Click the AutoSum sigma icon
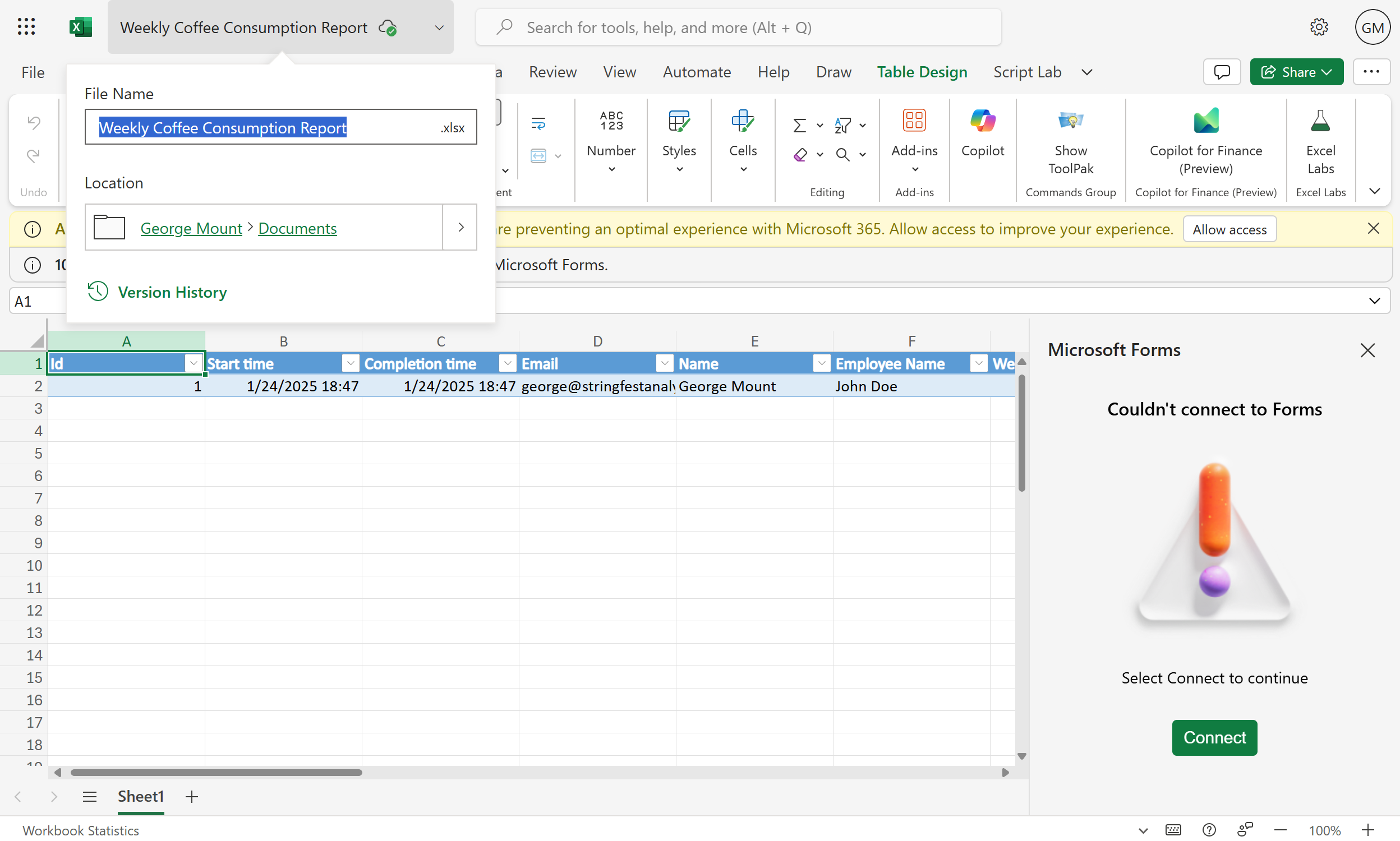The height and width of the screenshot is (841, 1400). (799, 125)
